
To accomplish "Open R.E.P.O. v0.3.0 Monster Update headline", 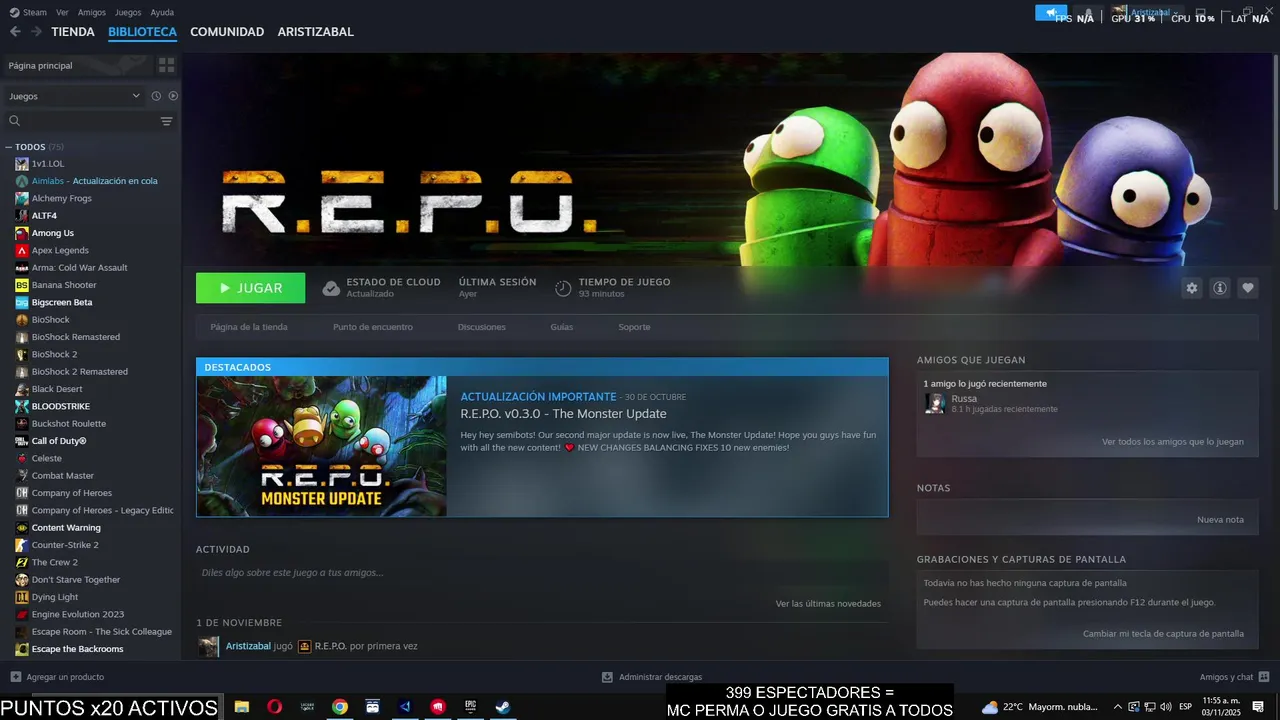I will pos(563,414).
